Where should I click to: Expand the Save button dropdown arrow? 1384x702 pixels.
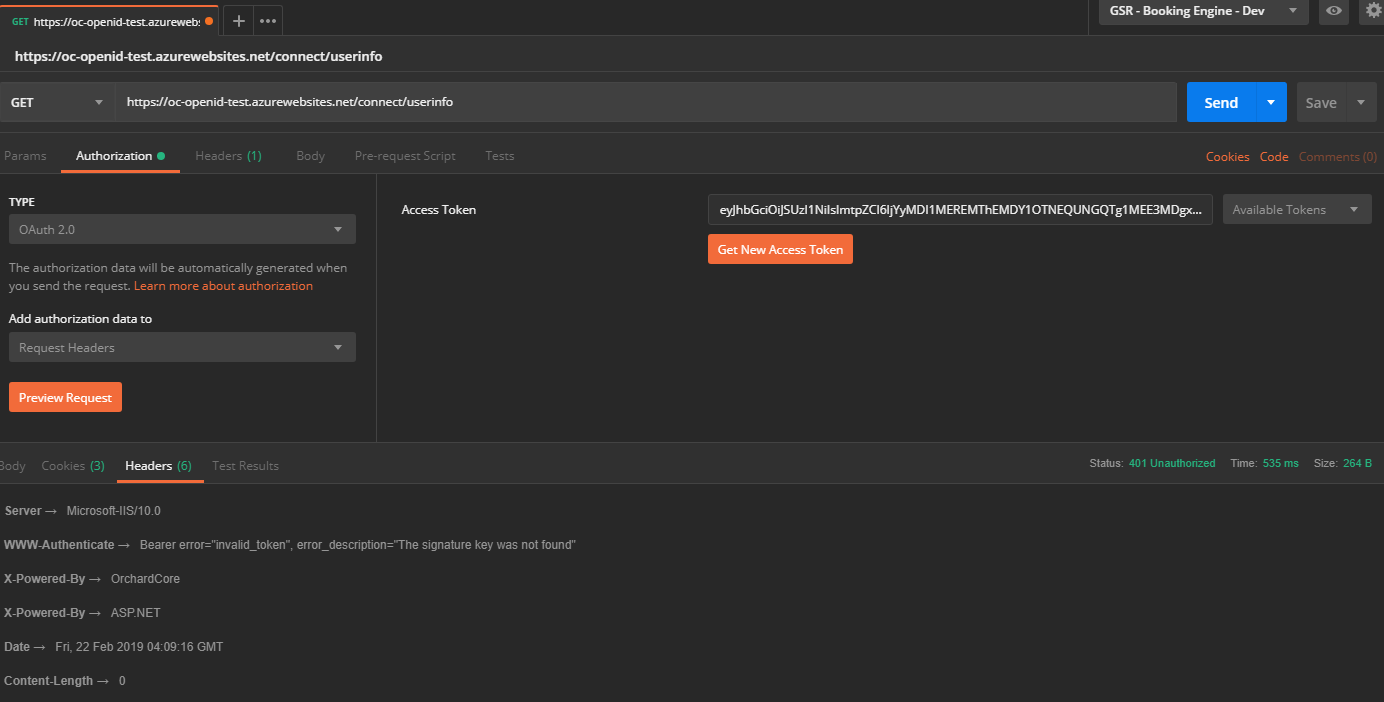coord(1361,101)
